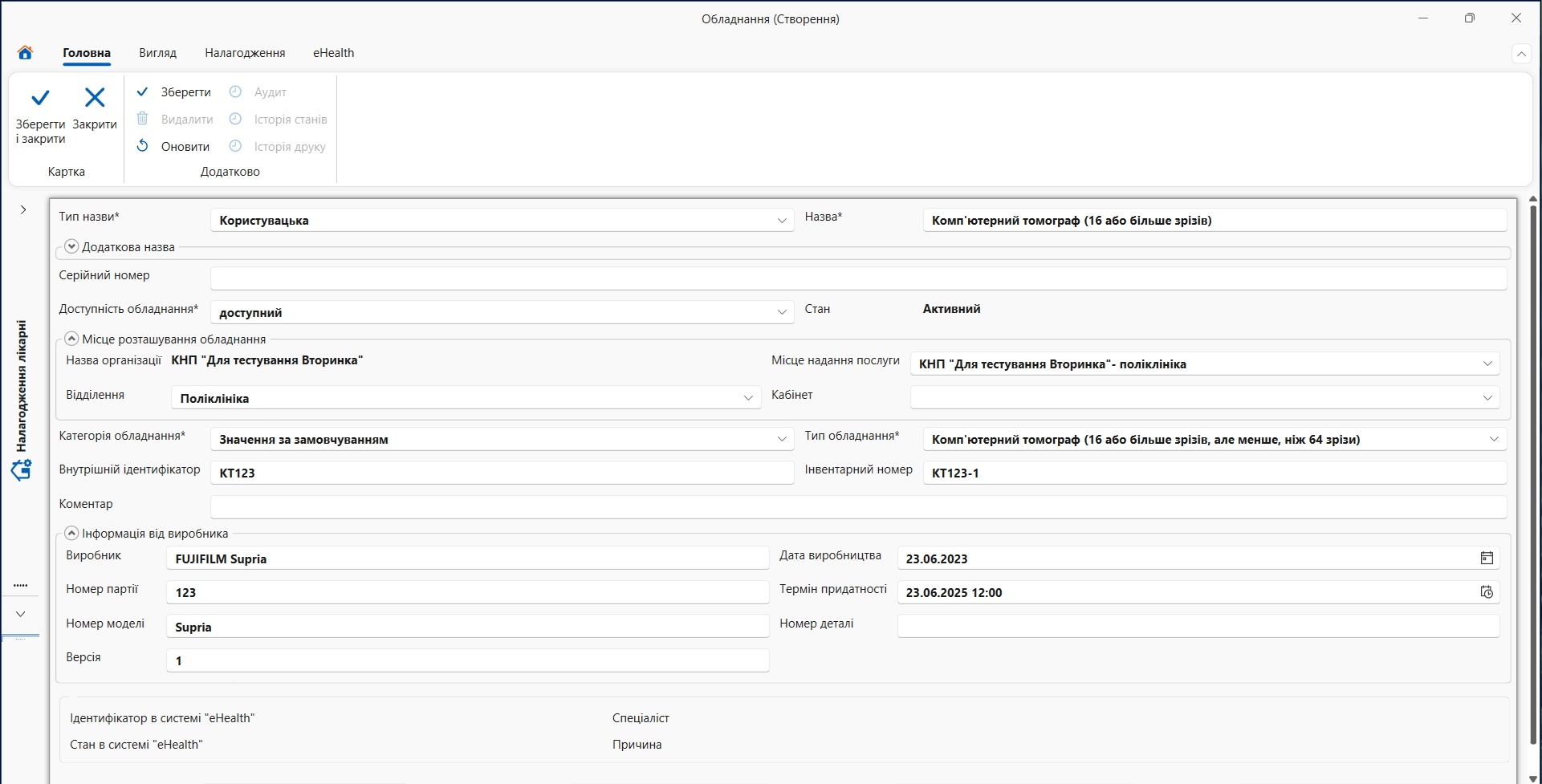The width and height of the screenshot is (1542, 784).
Task: Open the Тип назви dropdown
Action: click(x=782, y=221)
